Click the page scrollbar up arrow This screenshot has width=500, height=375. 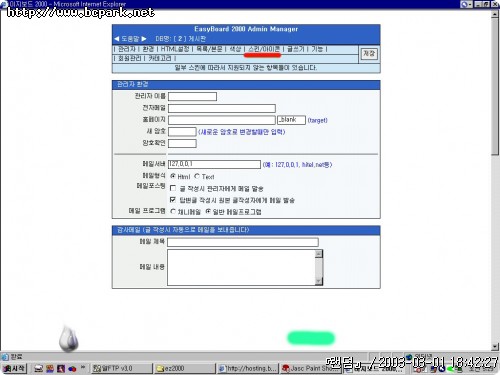point(495,14)
